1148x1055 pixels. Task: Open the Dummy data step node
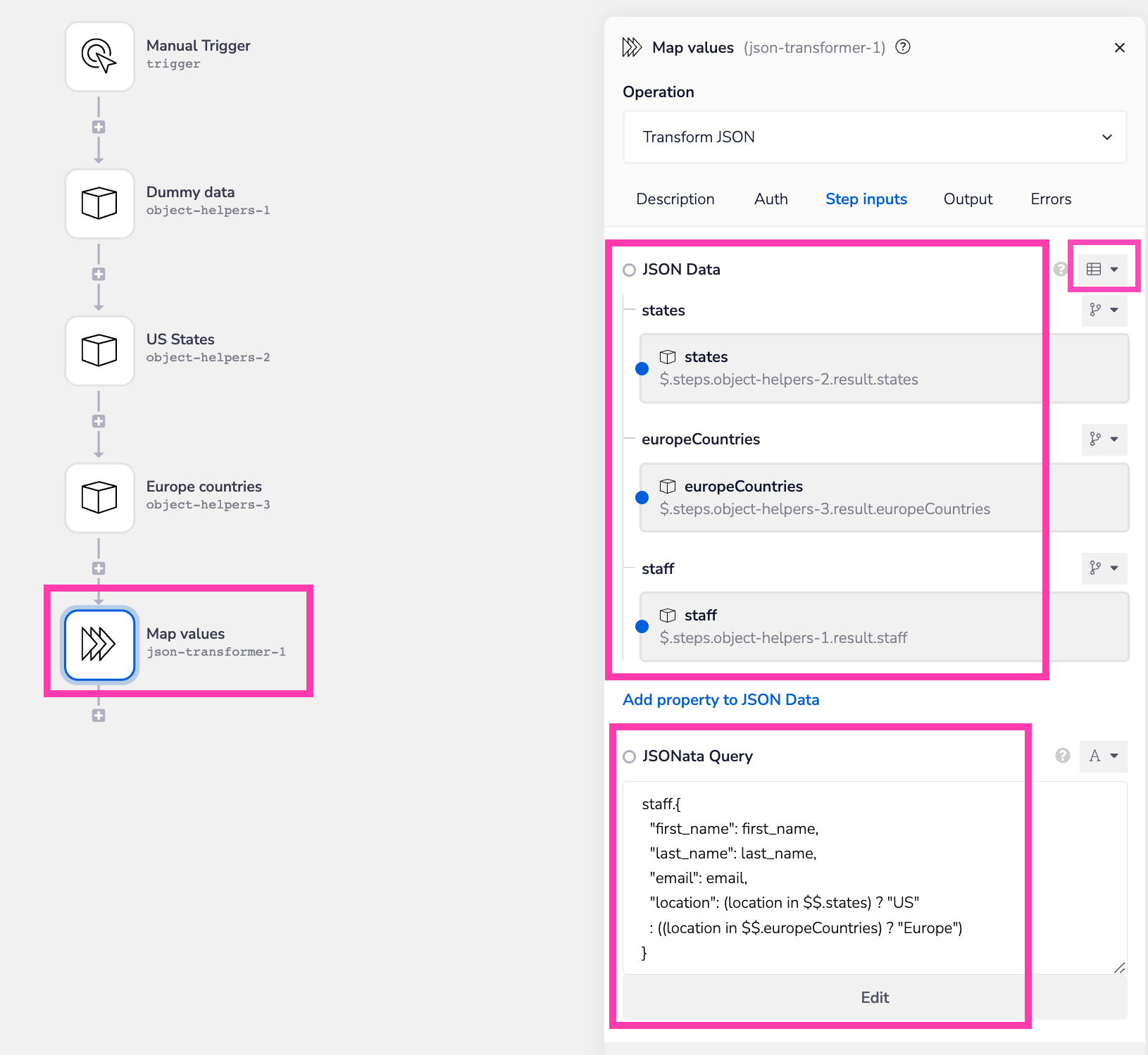coord(99,204)
